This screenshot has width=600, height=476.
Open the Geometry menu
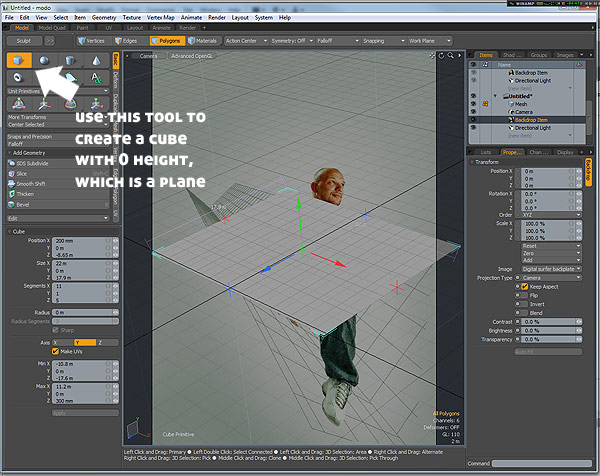104,18
